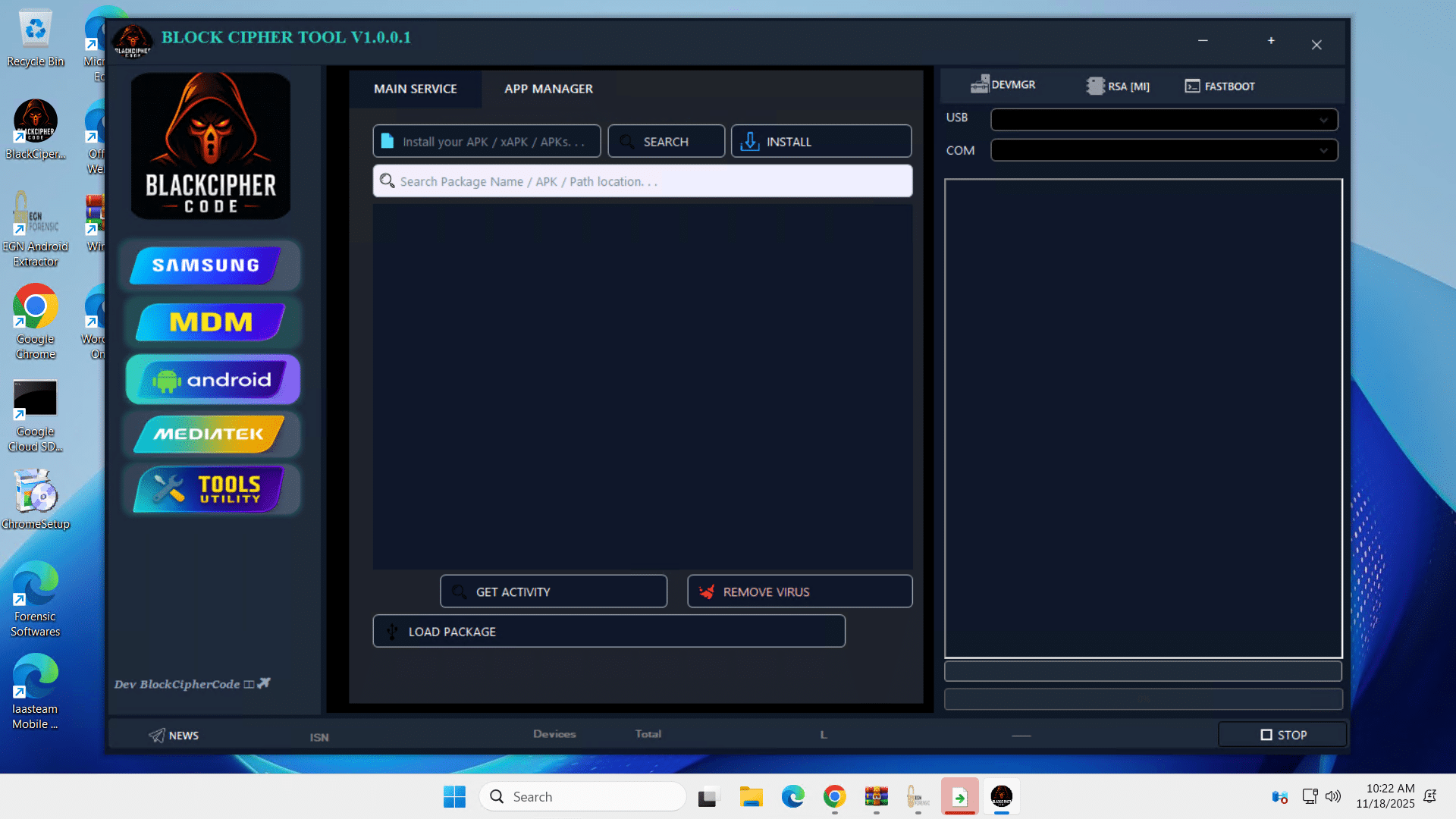Open the Samsung section in sidebar
The image size is (1456, 819).
click(206, 265)
